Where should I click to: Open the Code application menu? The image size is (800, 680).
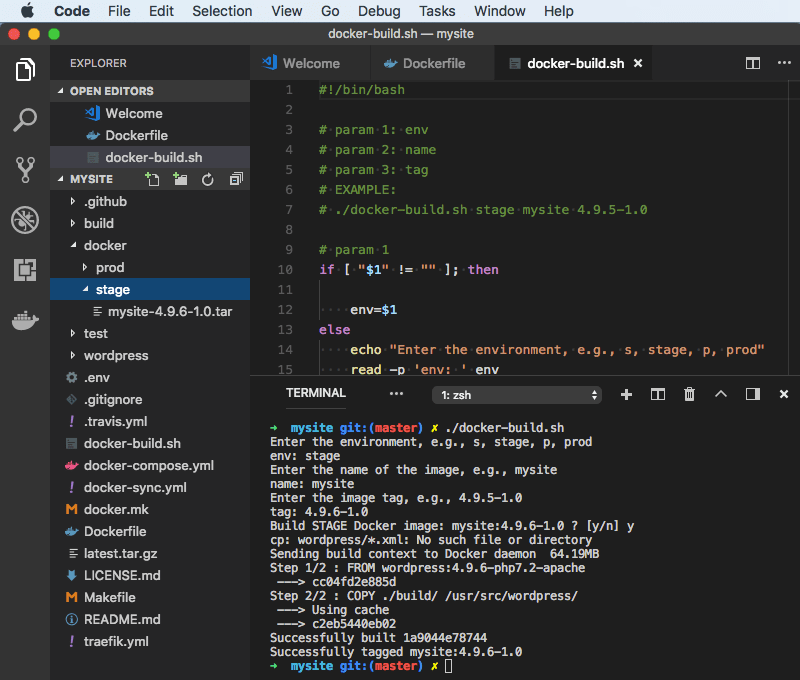pyautogui.click(x=72, y=11)
